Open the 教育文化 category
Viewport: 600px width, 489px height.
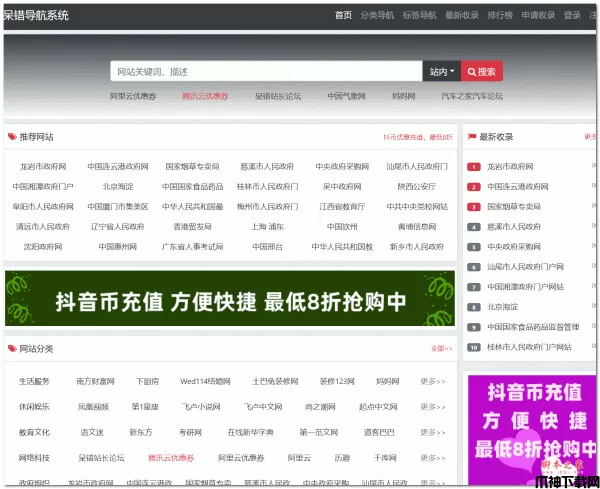click(34, 432)
